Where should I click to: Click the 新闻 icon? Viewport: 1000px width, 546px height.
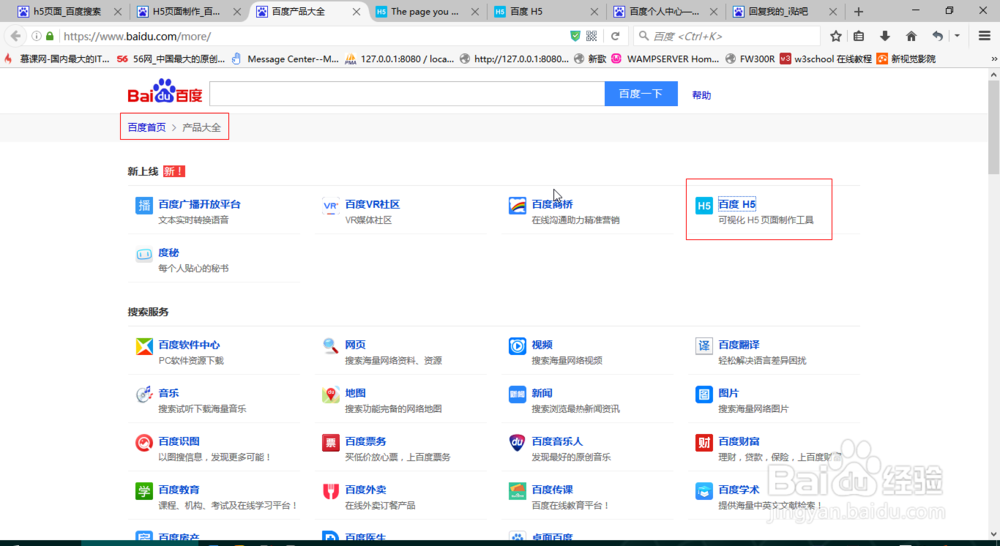pyautogui.click(x=517, y=394)
